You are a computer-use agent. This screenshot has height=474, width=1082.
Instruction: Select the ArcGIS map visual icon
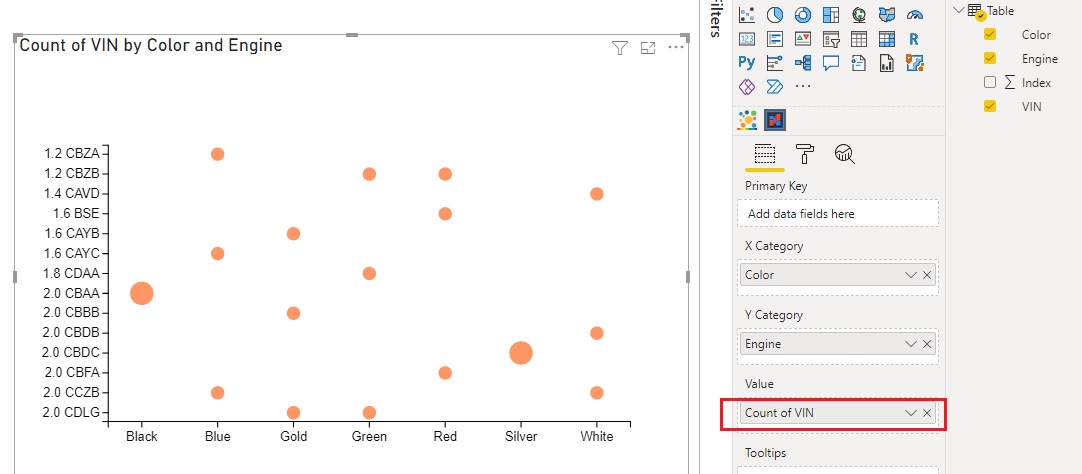(x=914, y=63)
